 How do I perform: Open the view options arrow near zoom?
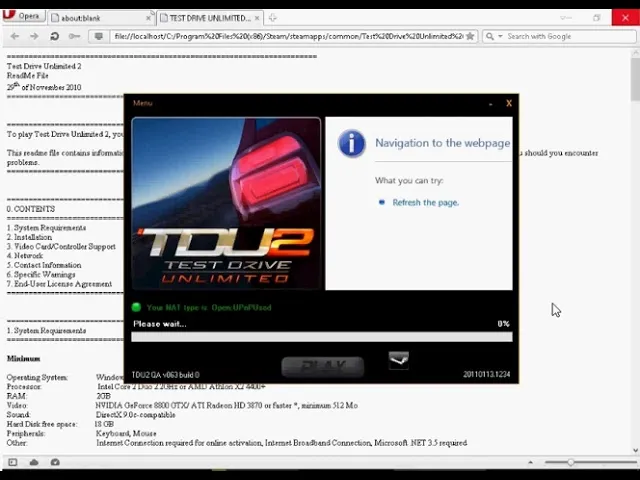point(530,462)
